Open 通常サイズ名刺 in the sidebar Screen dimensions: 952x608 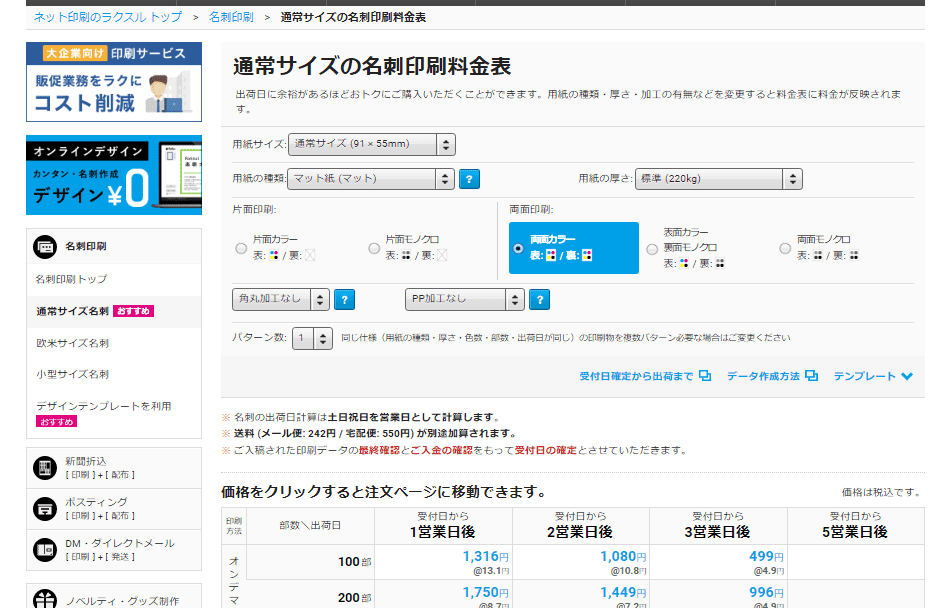point(72,312)
